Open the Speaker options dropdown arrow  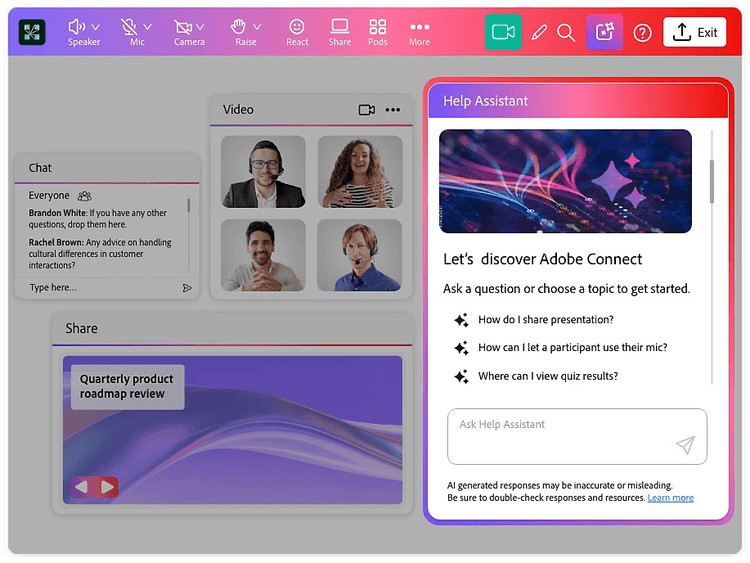coord(96,27)
